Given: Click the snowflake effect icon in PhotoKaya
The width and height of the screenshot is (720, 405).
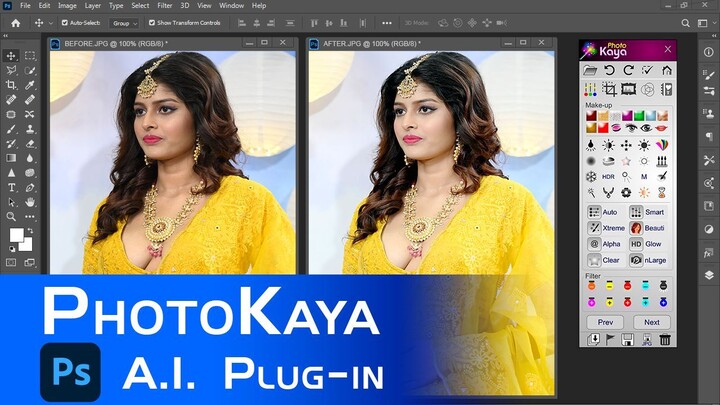Looking at the screenshot, I should tap(591, 177).
